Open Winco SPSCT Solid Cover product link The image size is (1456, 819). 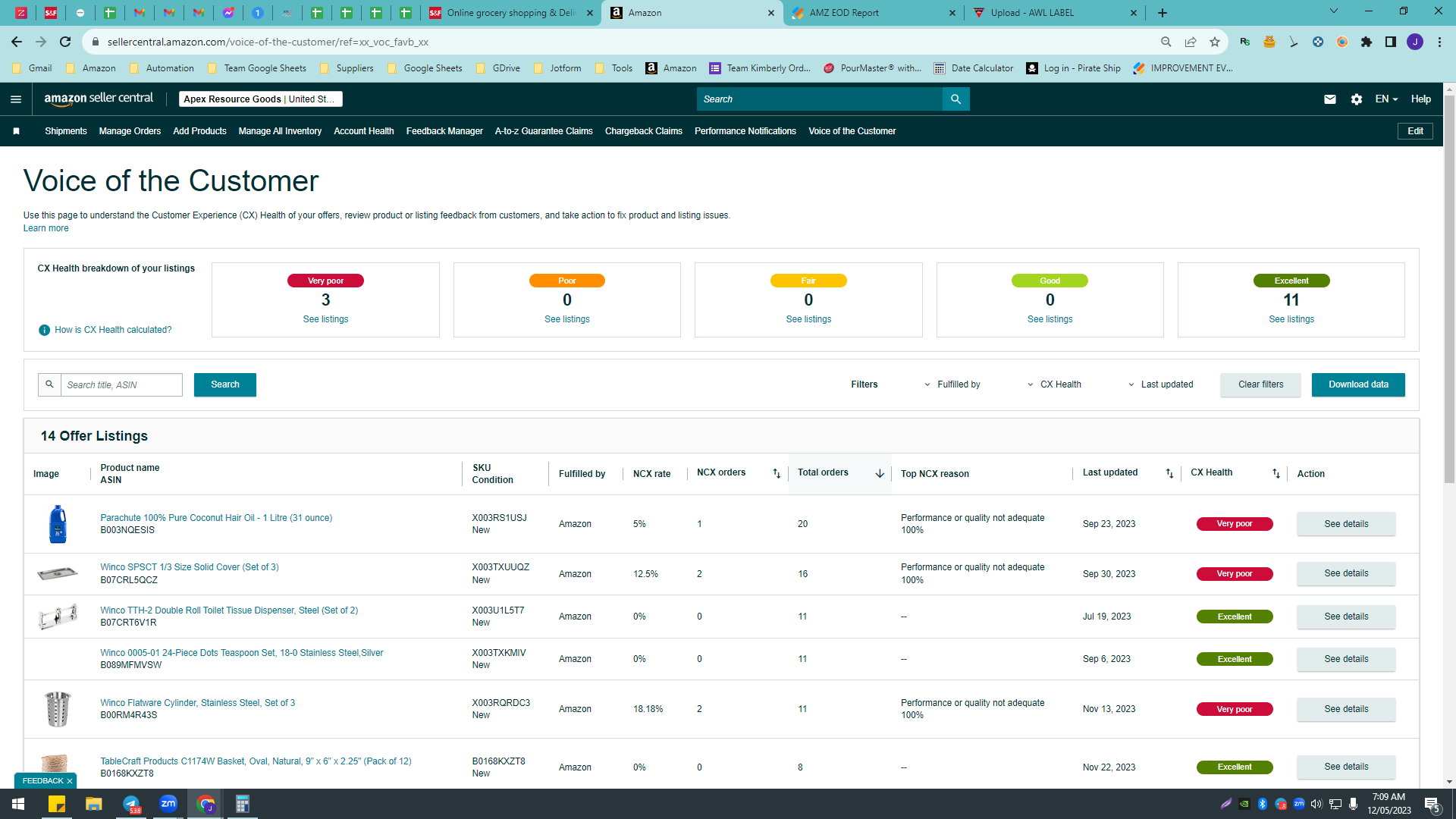190,567
